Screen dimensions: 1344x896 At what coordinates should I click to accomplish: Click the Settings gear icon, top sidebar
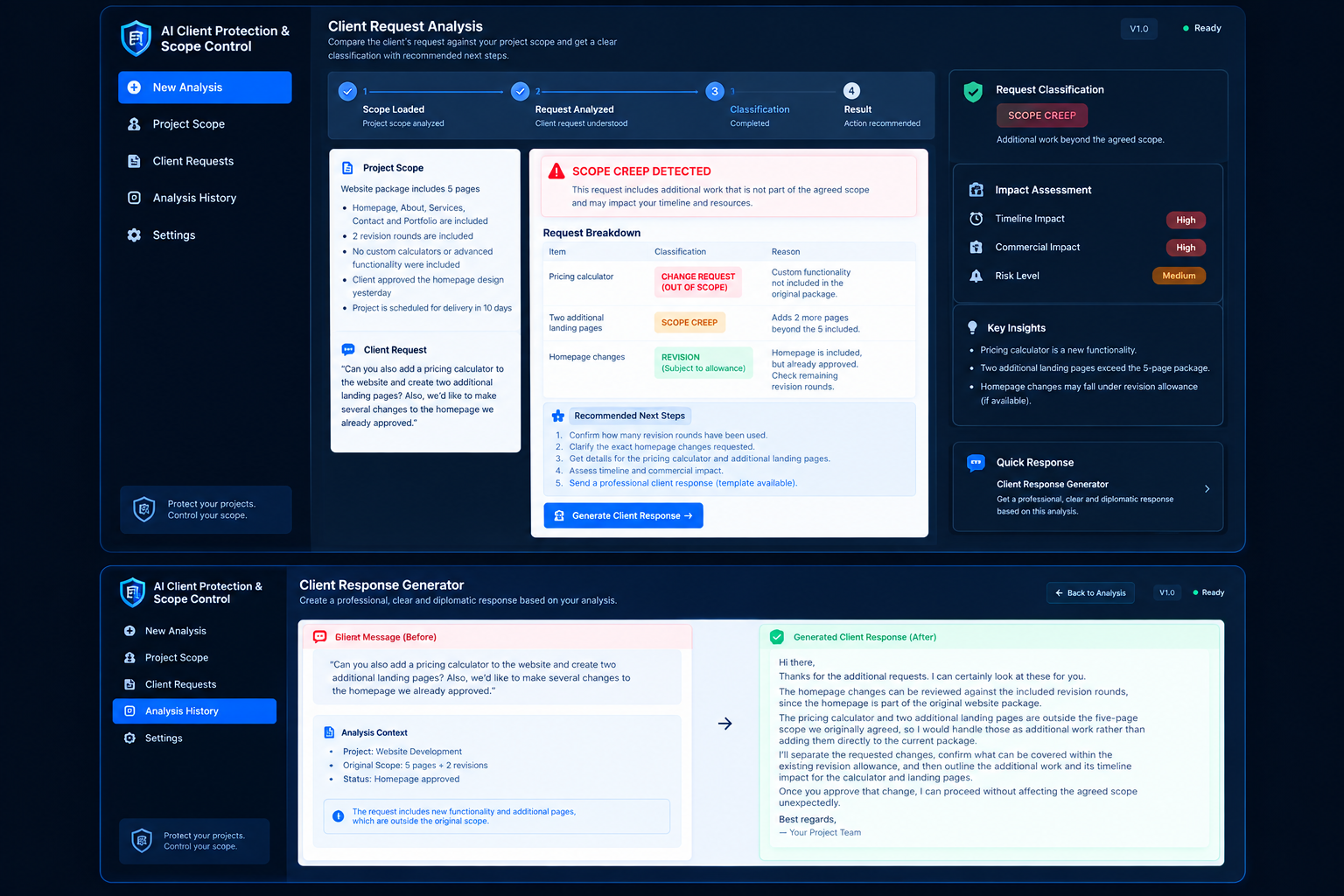(134, 234)
